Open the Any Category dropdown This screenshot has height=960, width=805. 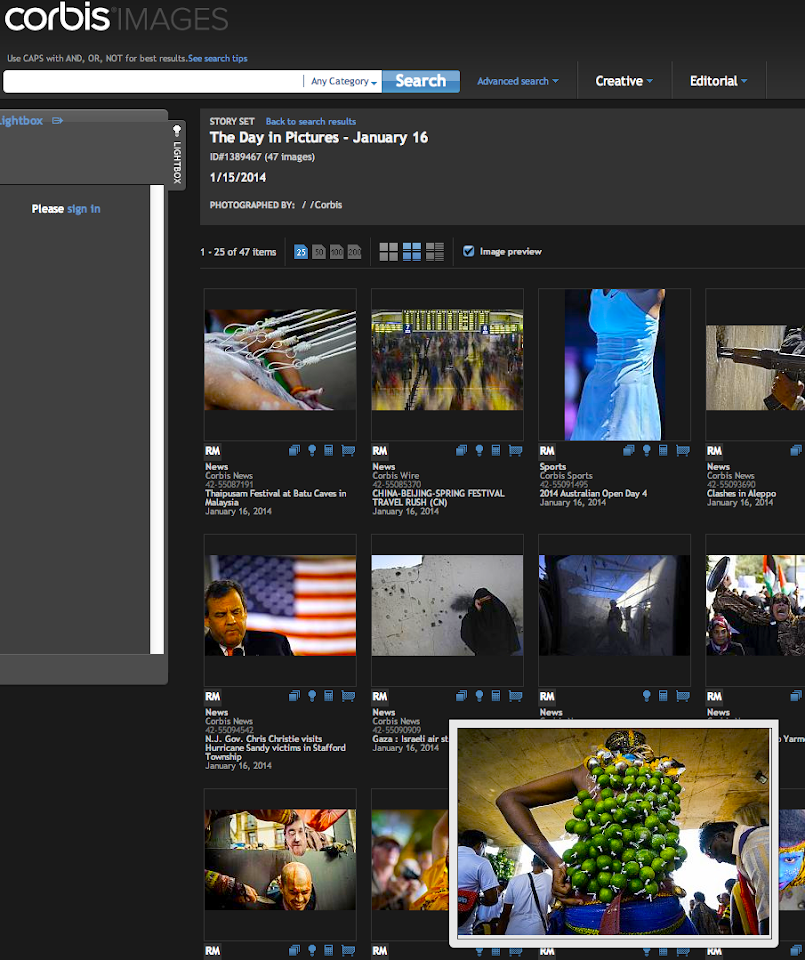[x=343, y=81]
